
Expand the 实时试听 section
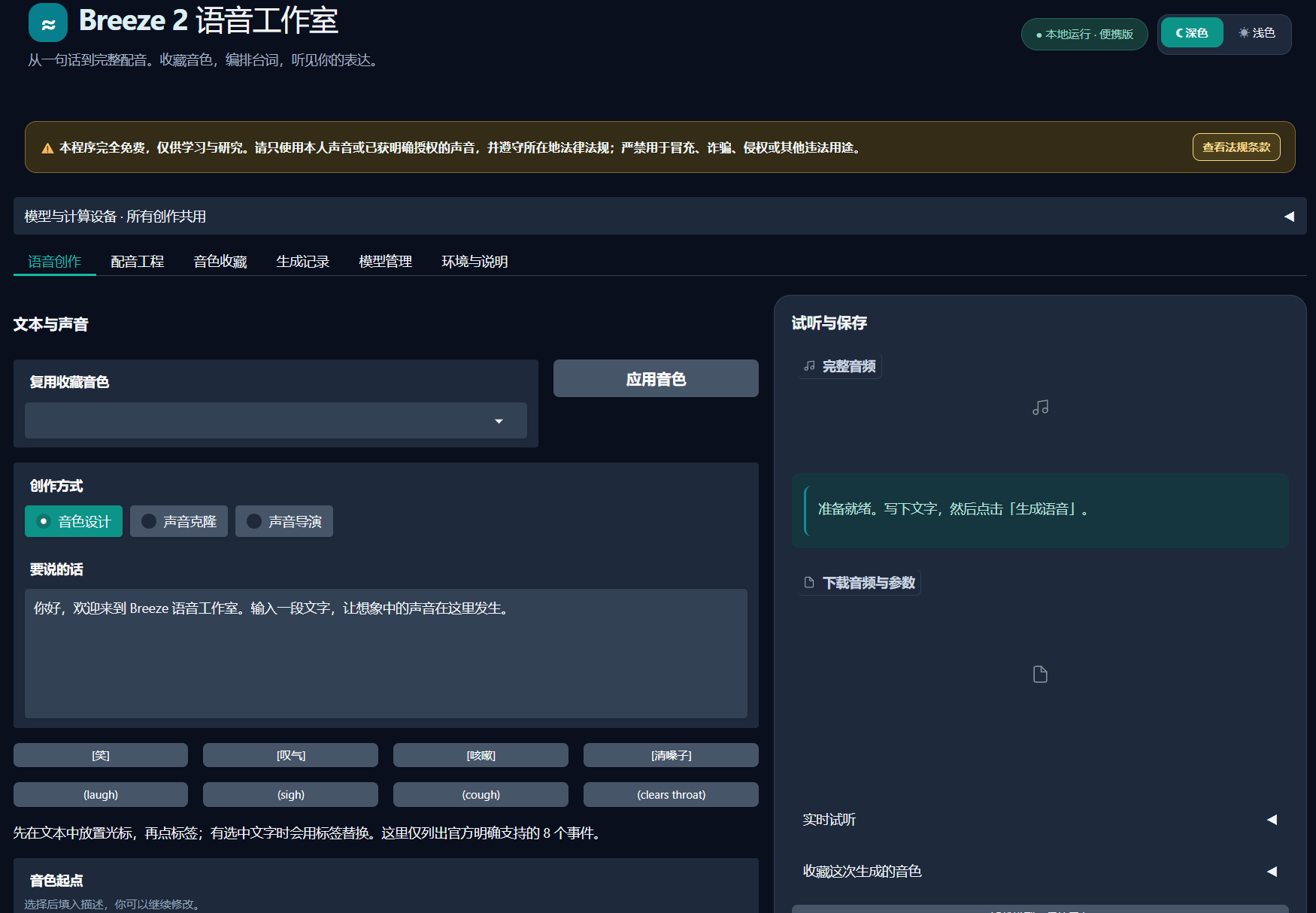(1040, 820)
